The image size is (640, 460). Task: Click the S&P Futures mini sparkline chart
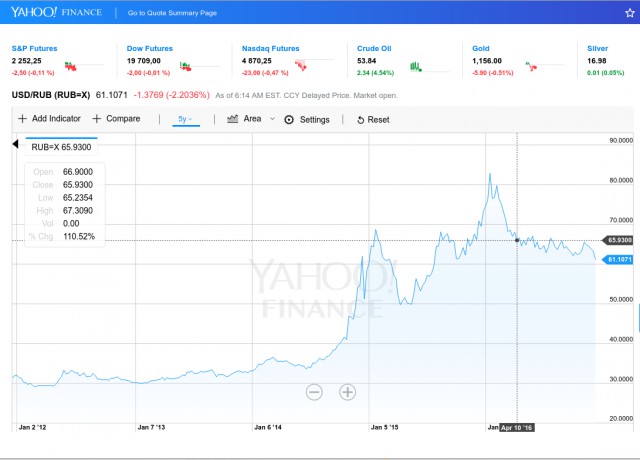(x=84, y=66)
